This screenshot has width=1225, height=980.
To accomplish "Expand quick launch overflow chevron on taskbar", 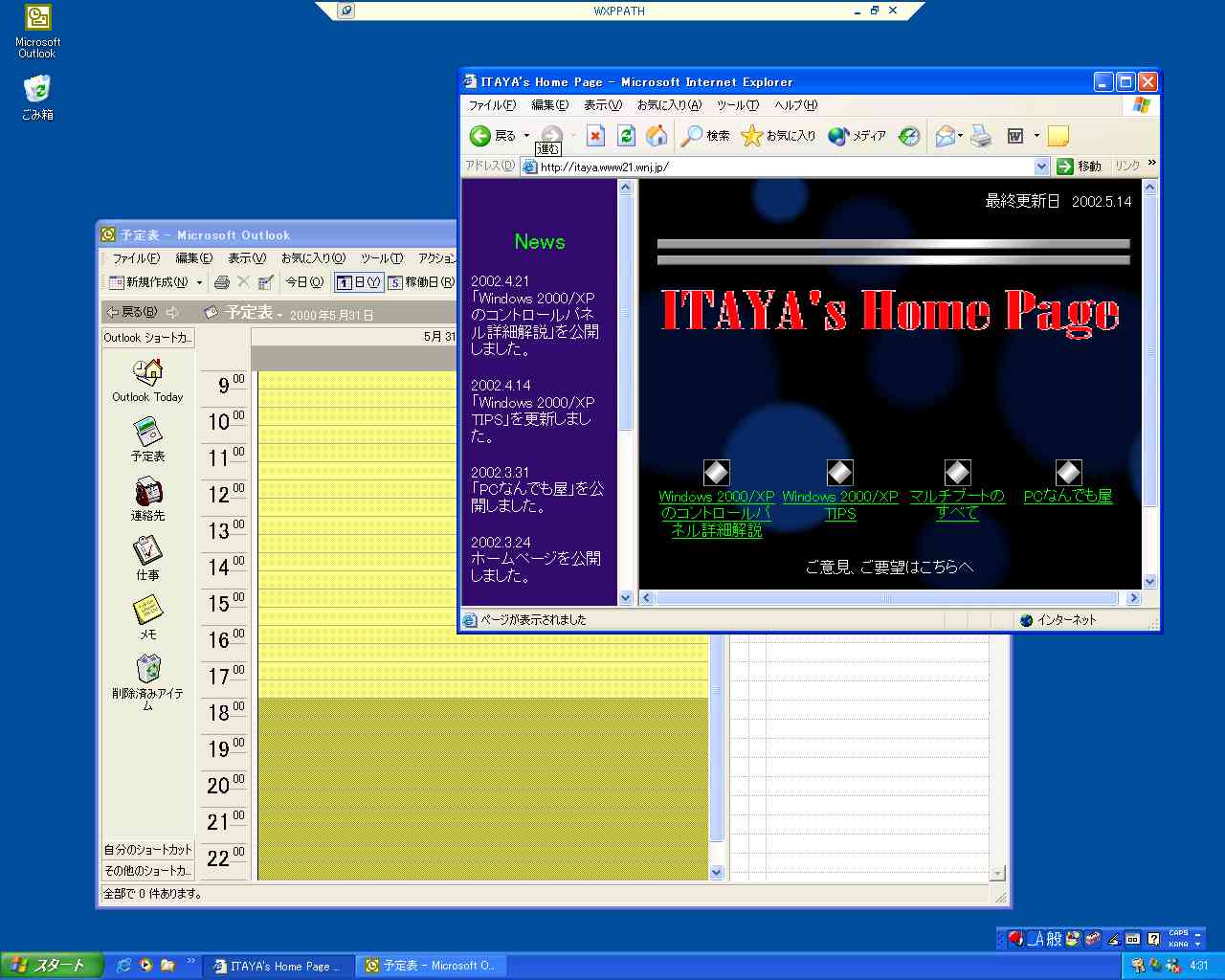I will tap(190, 961).
